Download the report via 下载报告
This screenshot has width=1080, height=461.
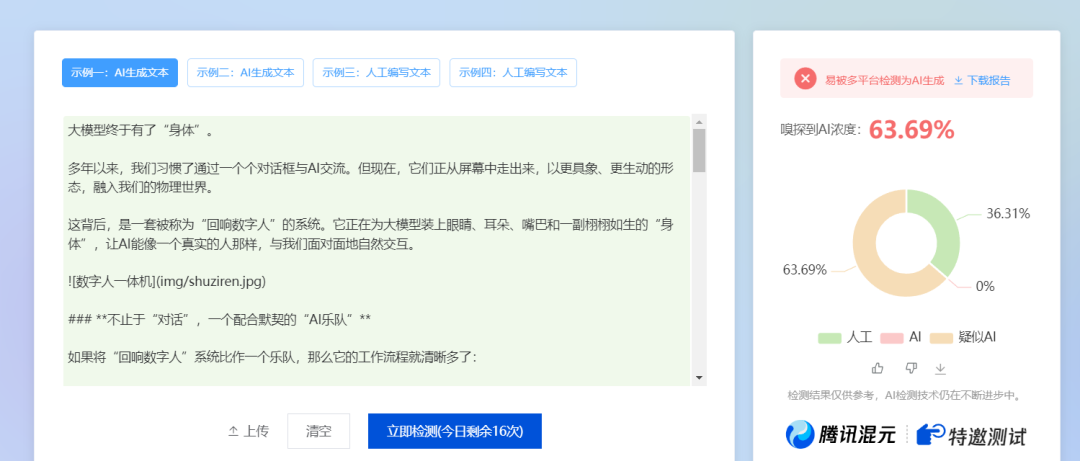(982, 80)
